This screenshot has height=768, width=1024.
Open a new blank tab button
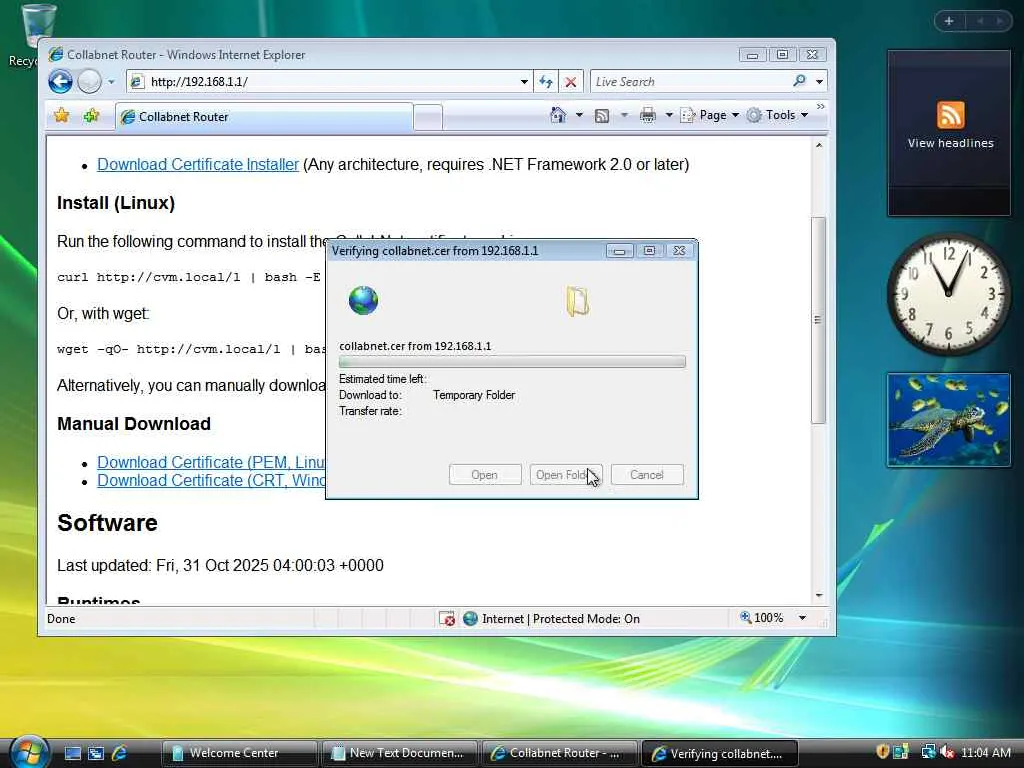pyautogui.click(x=428, y=118)
